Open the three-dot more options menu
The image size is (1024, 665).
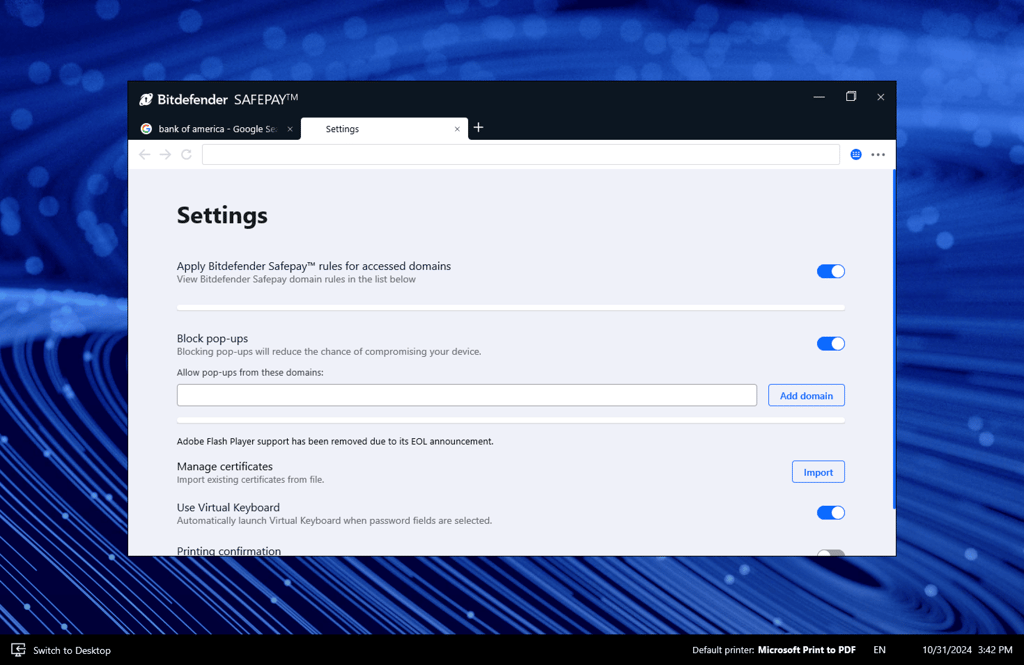(878, 155)
